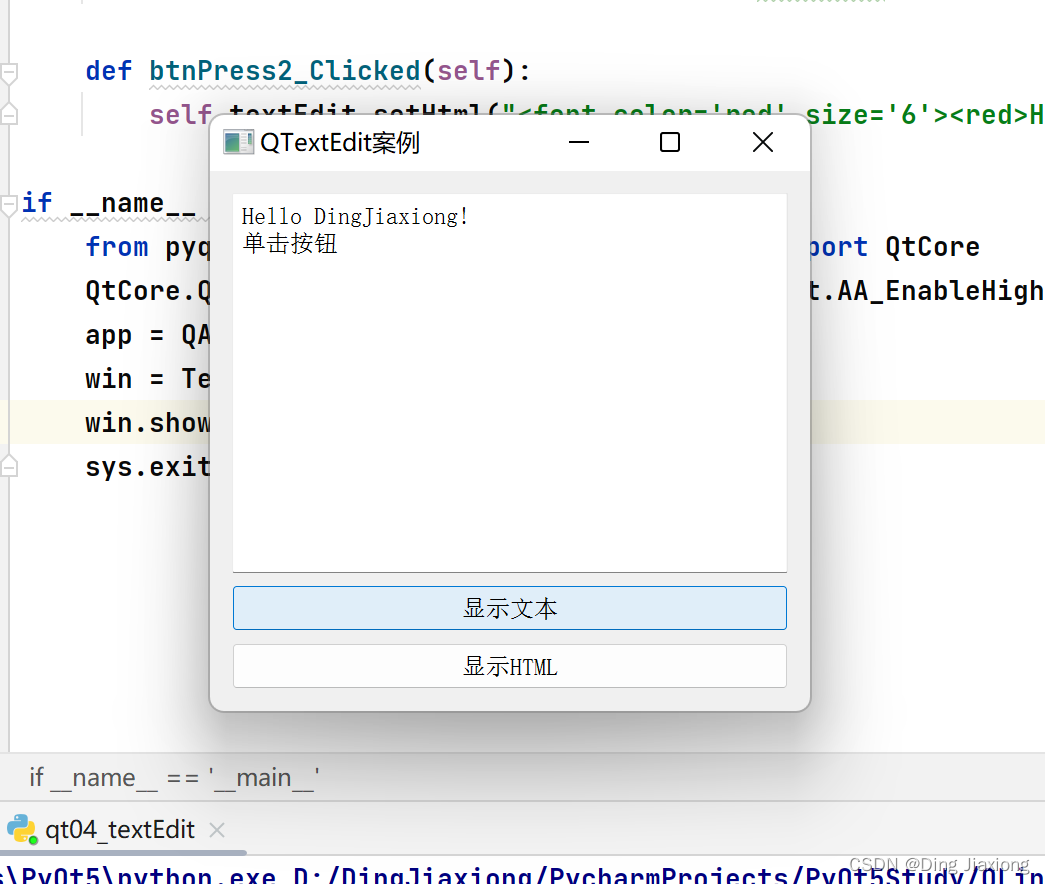Click the 'def' keyword in the editor

click(x=109, y=71)
